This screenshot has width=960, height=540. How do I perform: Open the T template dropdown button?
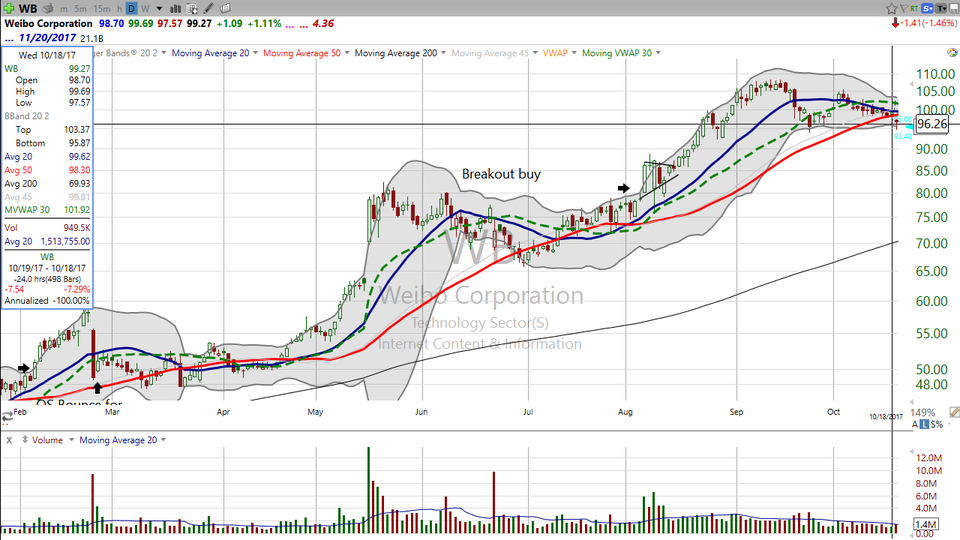941,9
